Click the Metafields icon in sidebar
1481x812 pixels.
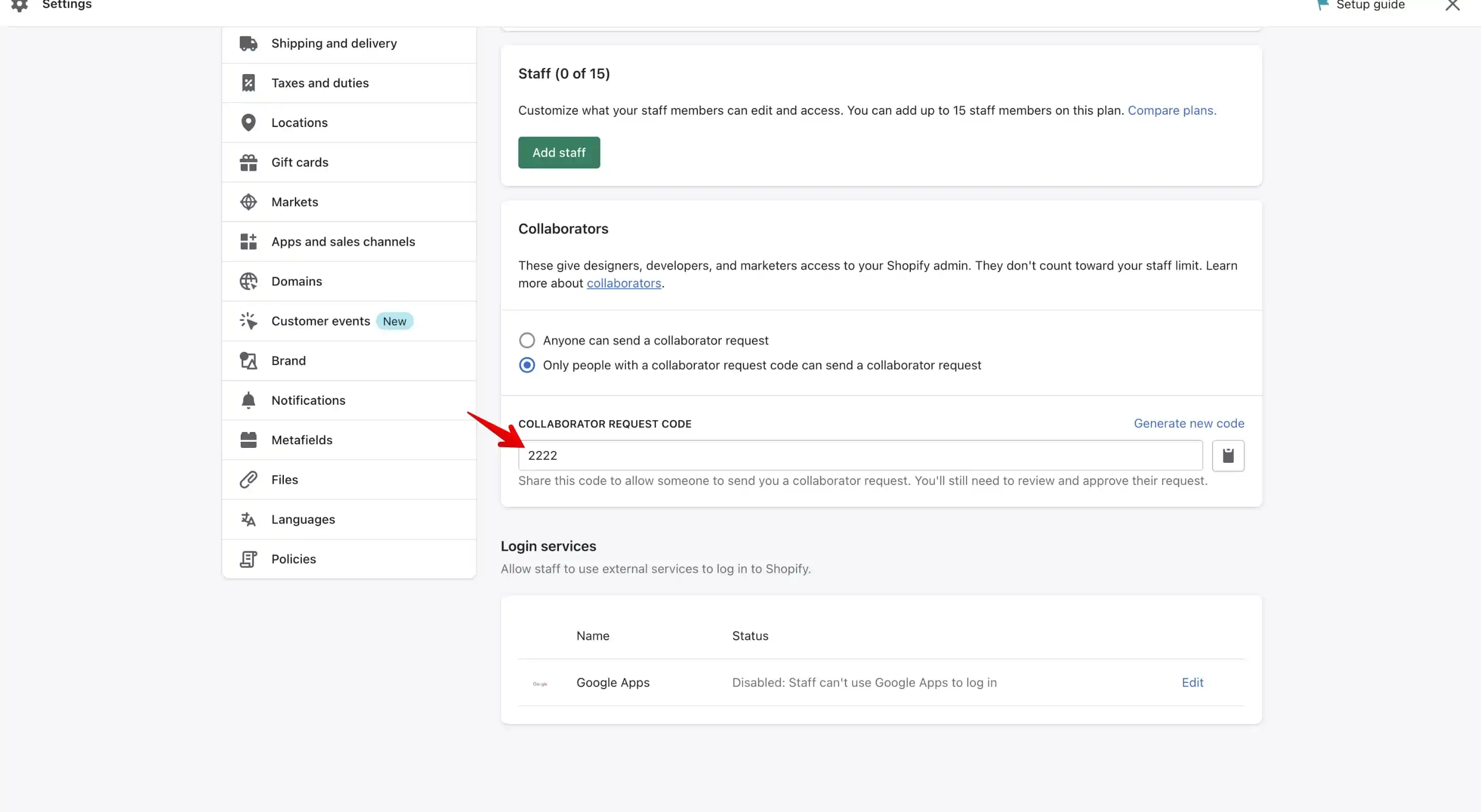(x=248, y=440)
